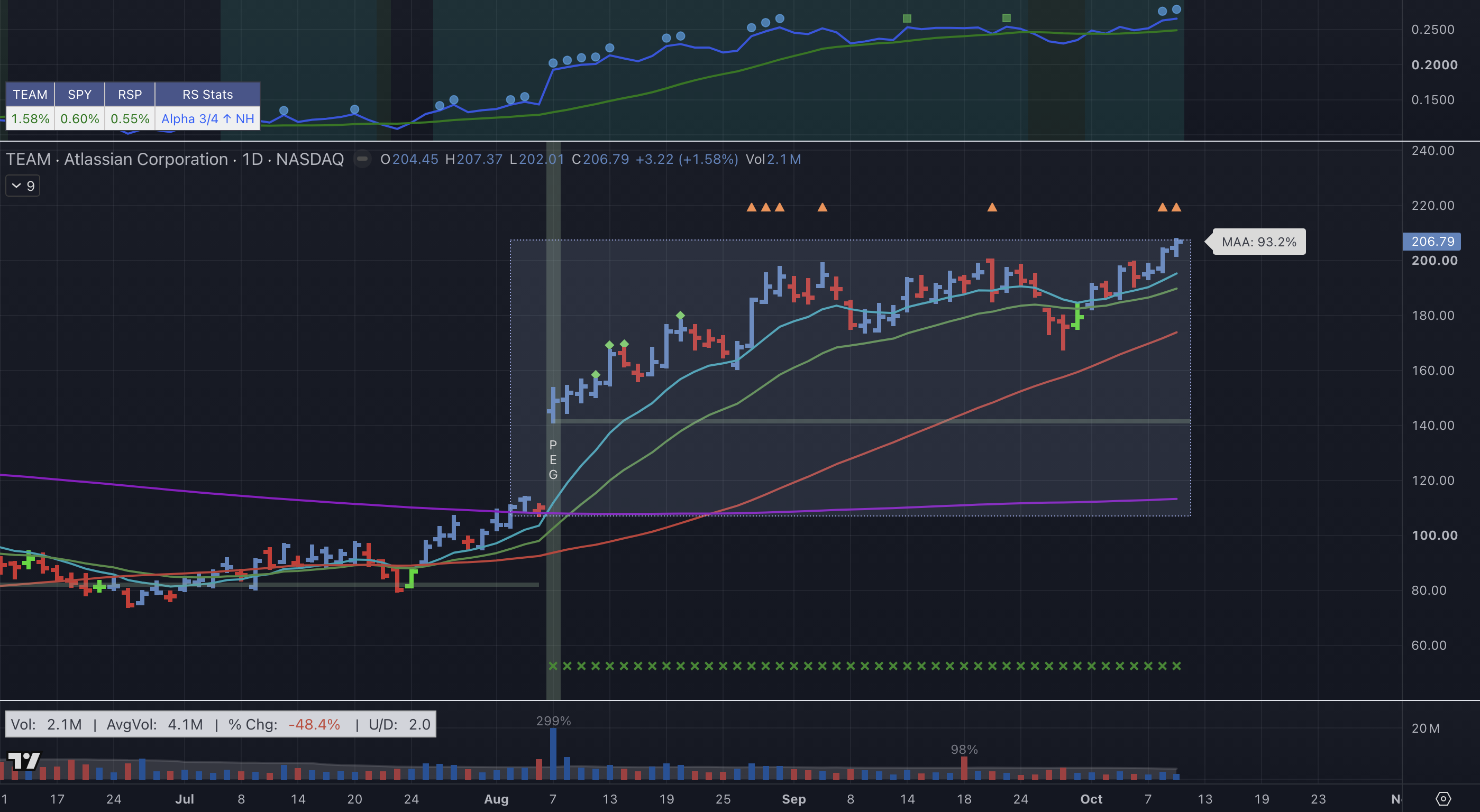Select the 0.55% value under RSP
1480x812 pixels.
point(130,119)
